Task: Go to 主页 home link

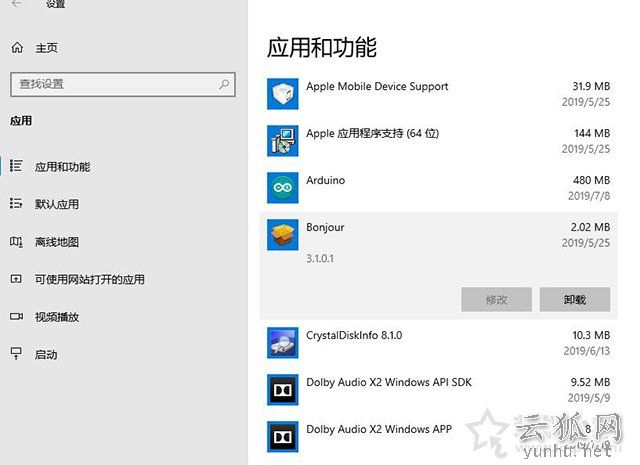Action: click(x=46, y=48)
